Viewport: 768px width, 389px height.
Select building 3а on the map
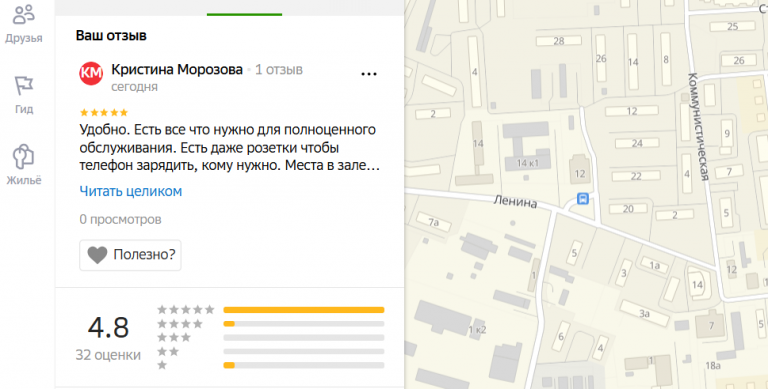coord(644,313)
